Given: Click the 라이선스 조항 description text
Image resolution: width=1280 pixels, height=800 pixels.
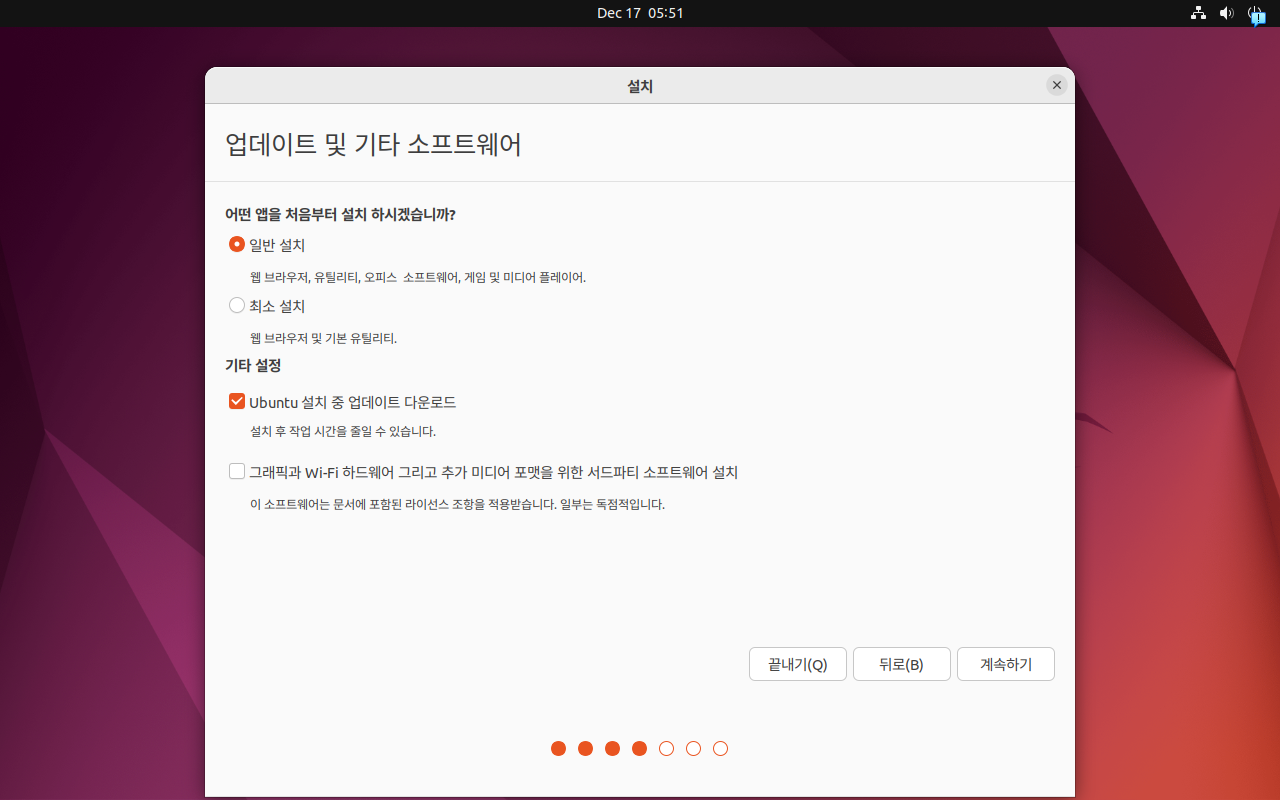Looking at the screenshot, I should pos(457,505).
